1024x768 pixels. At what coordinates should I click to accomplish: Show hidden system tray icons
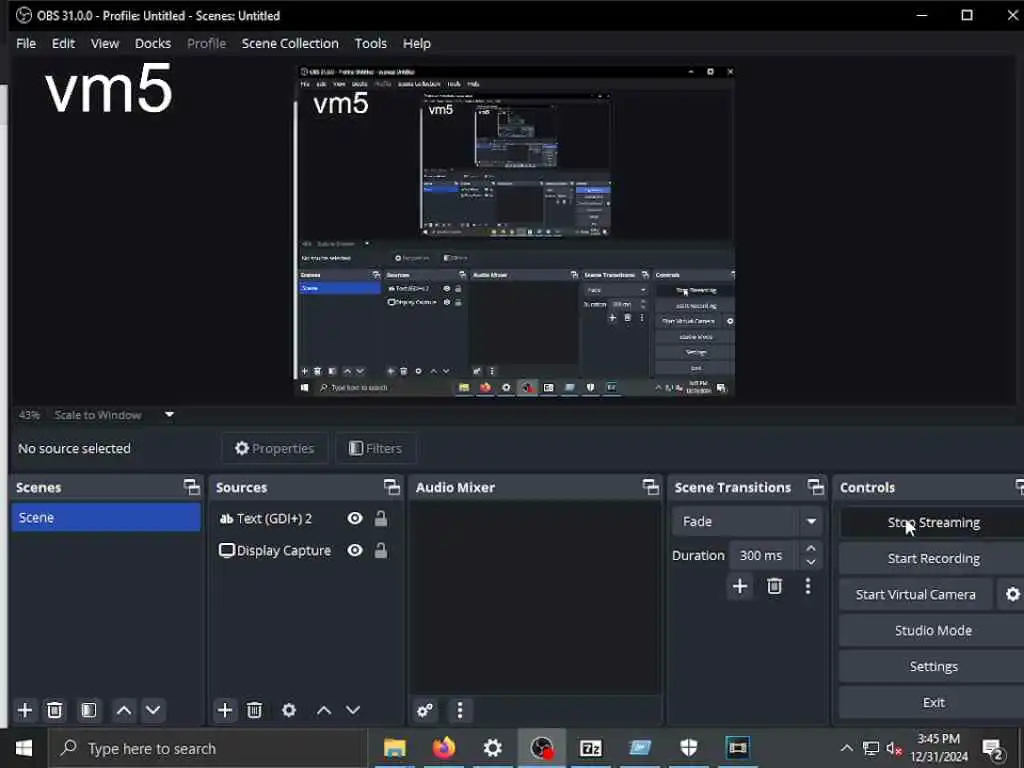(x=846, y=748)
